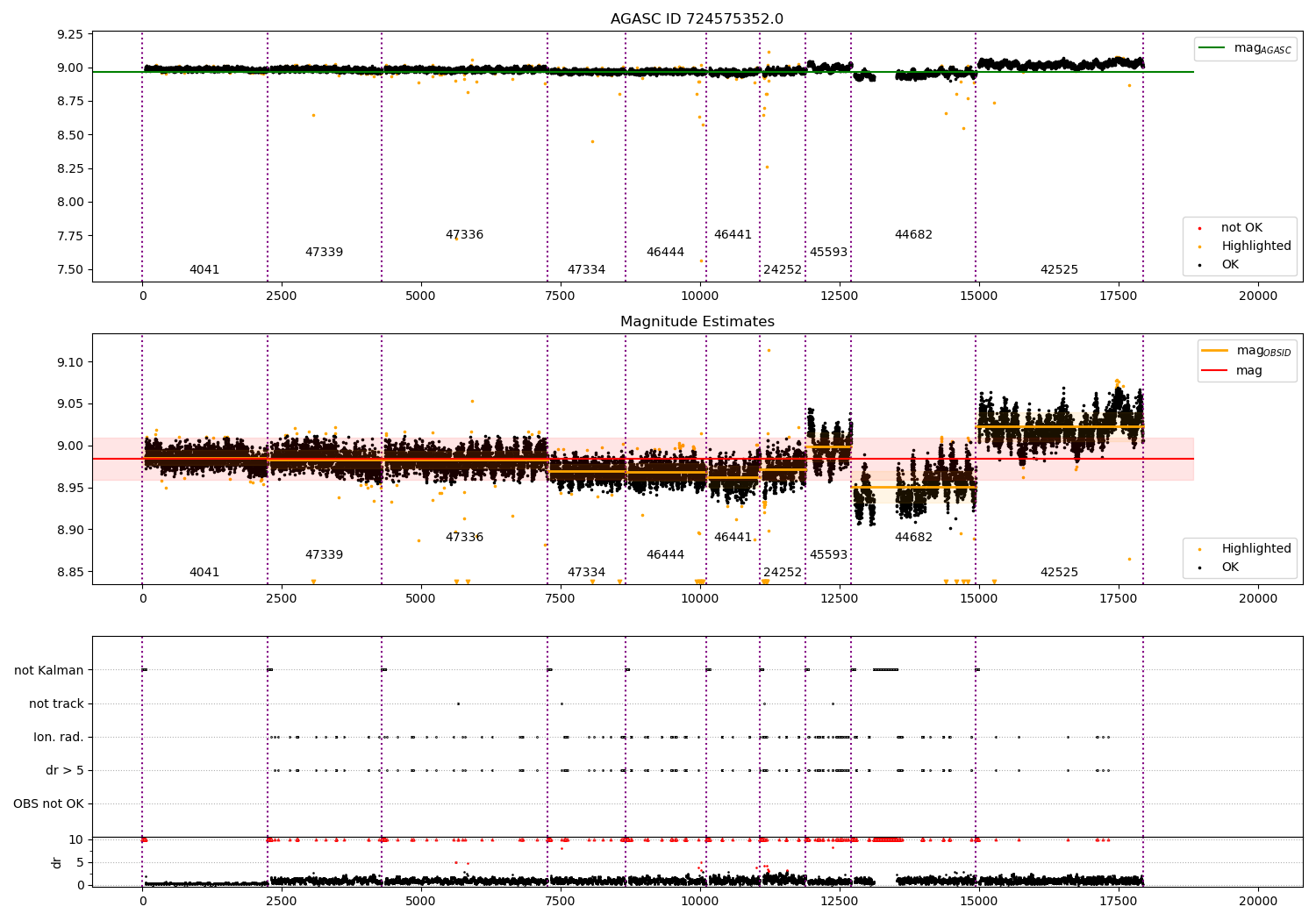Click obsid label 47336 in the top plot

(x=464, y=235)
